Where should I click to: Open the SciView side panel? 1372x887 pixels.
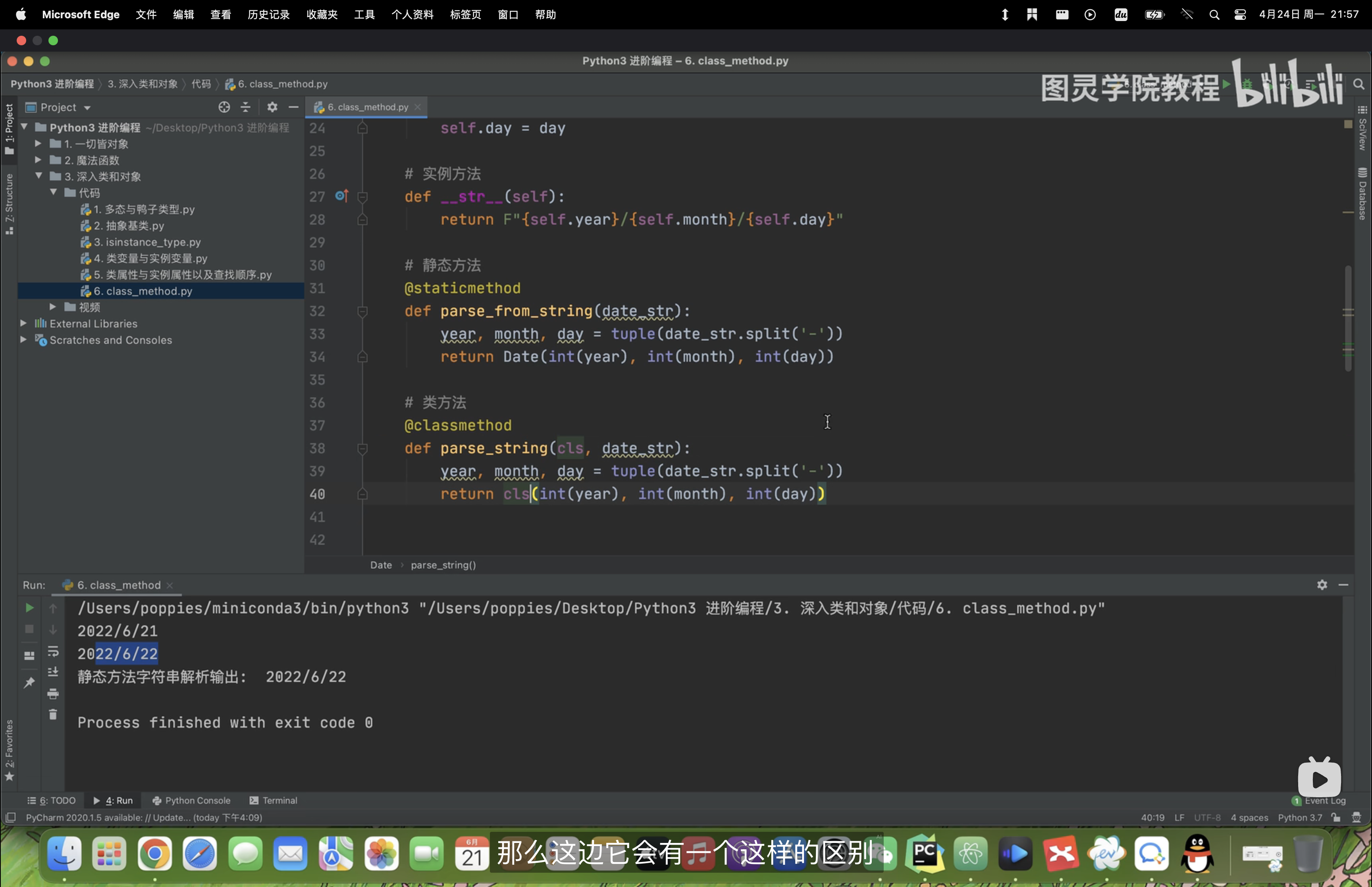click(1362, 128)
